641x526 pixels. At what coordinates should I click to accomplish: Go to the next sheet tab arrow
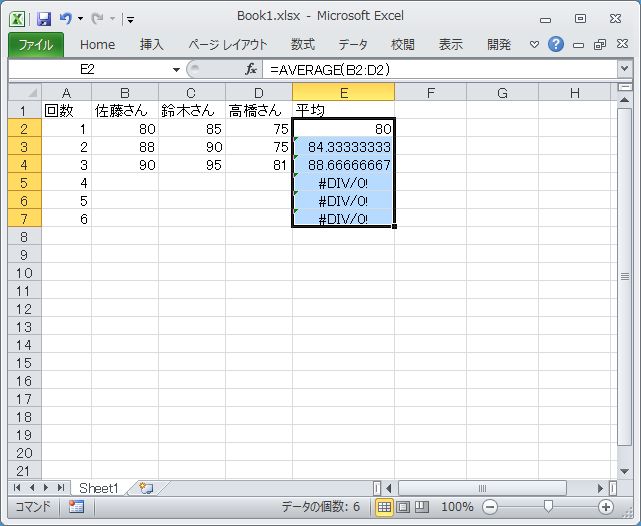click(46, 487)
